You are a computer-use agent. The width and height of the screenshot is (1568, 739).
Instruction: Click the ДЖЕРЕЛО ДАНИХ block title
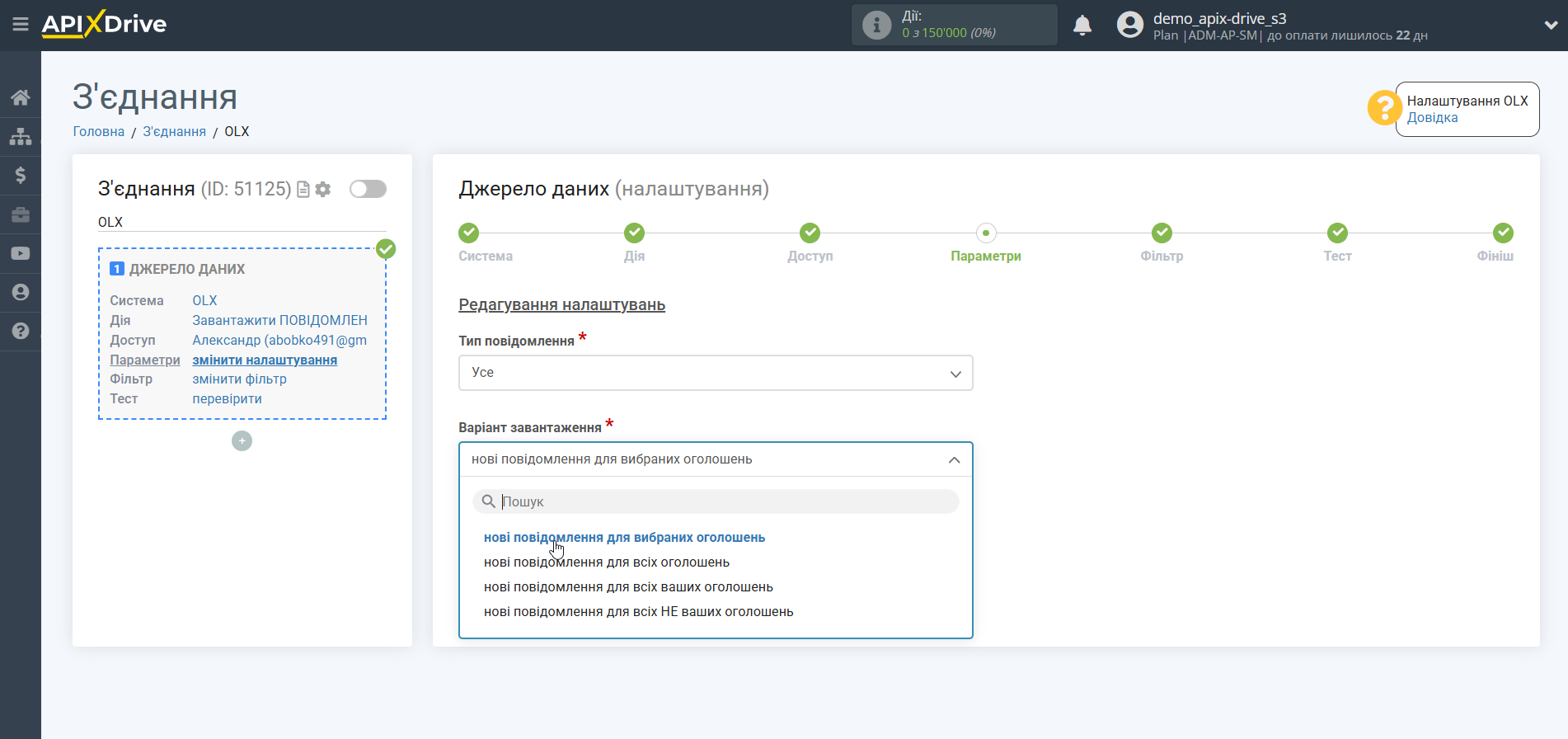click(x=187, y=270)
